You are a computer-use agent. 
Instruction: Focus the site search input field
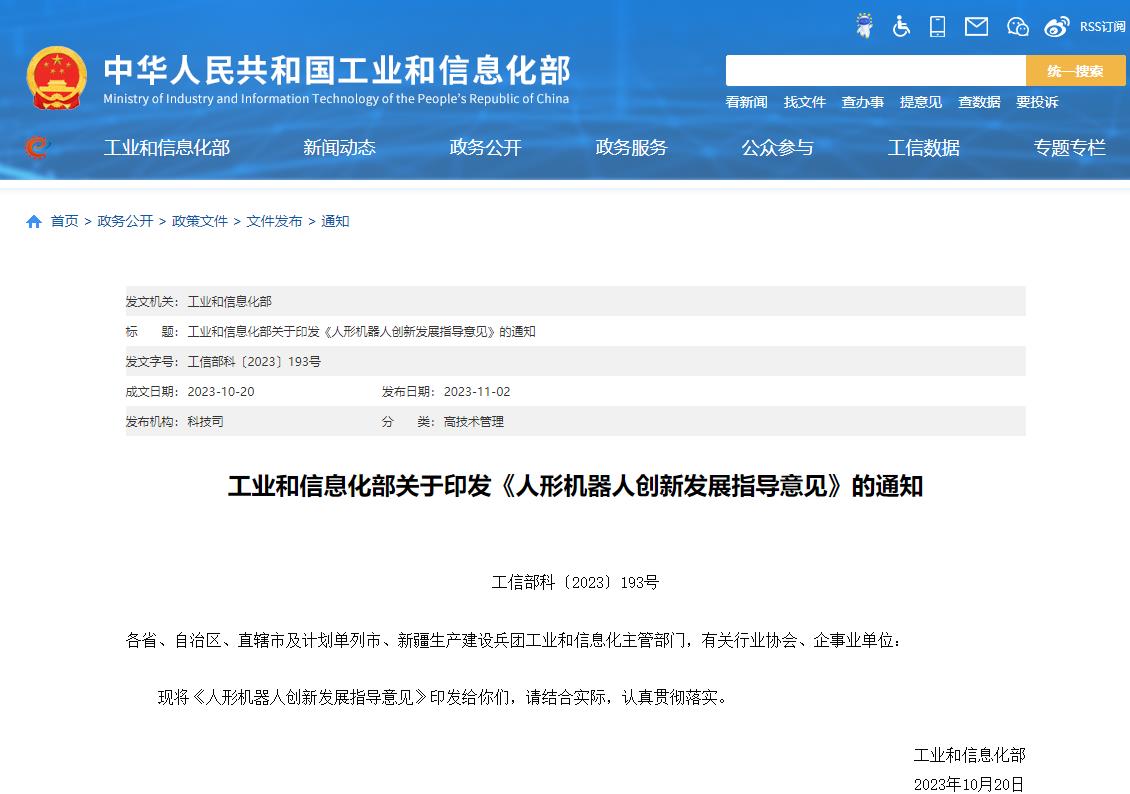click(x=876, y=71)
